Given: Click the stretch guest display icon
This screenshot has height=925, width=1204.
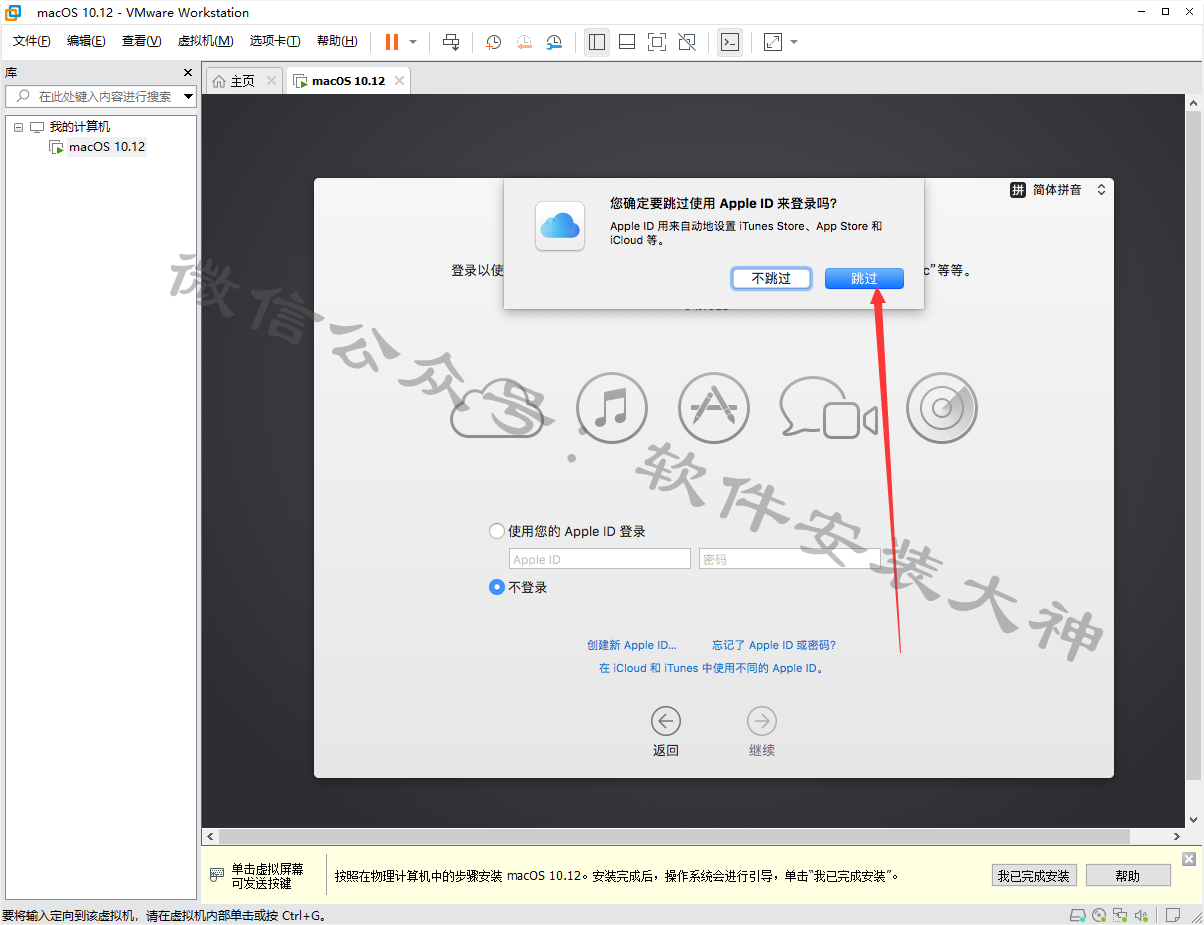Looking at the screenshot, I should [x=773, y=42].
